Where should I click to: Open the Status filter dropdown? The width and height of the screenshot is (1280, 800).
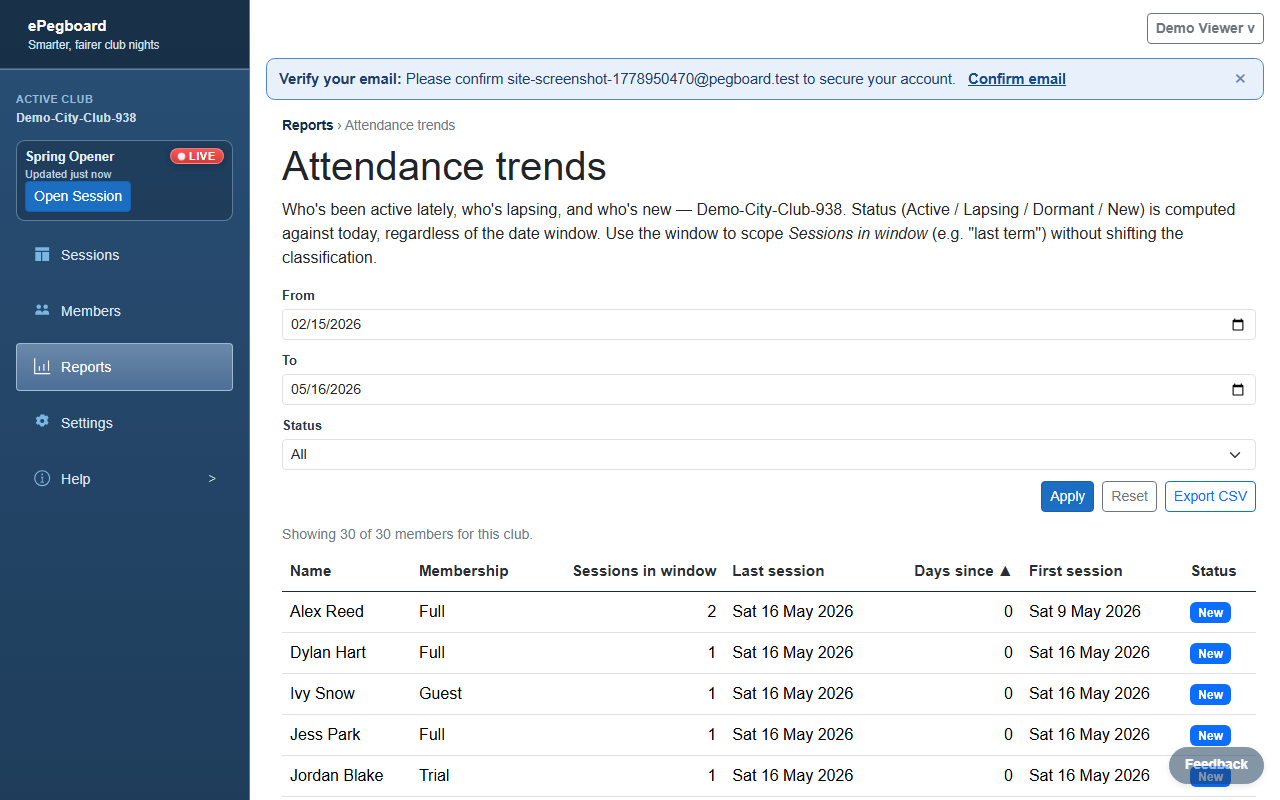click(768, 454)
